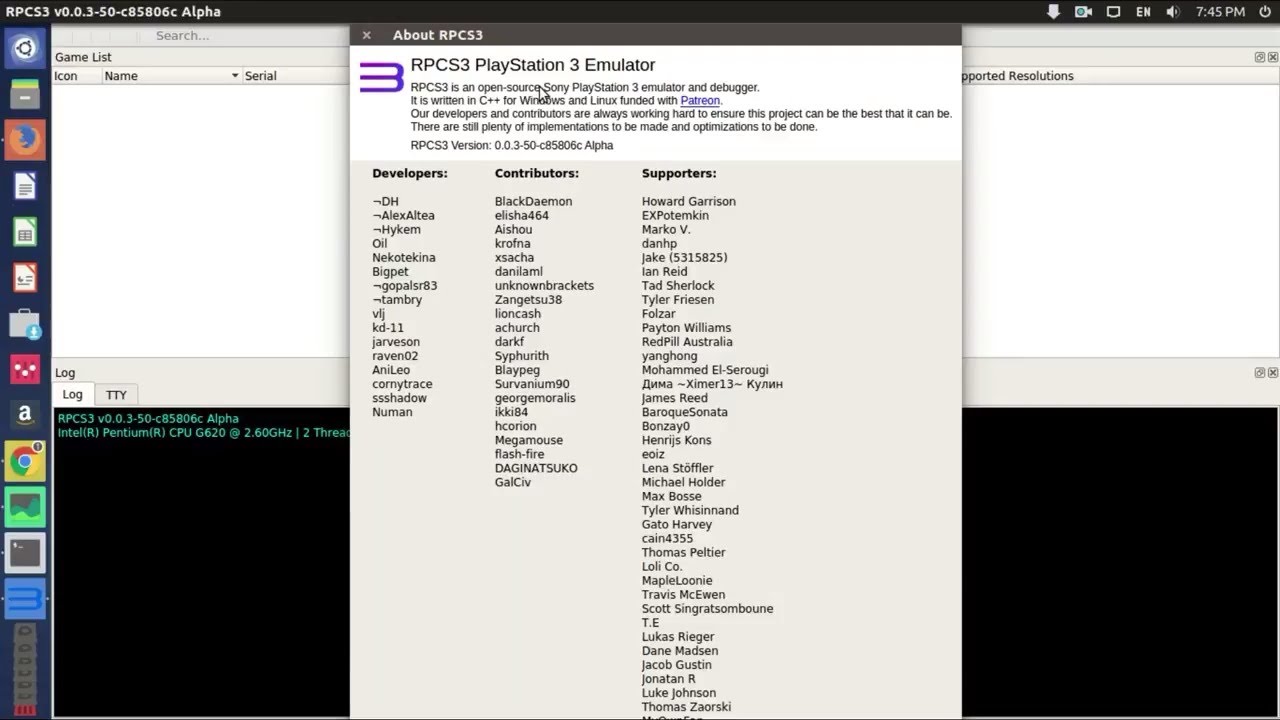
Task: Open LibreOffice Calc from the dock
Action: point(25,232)
